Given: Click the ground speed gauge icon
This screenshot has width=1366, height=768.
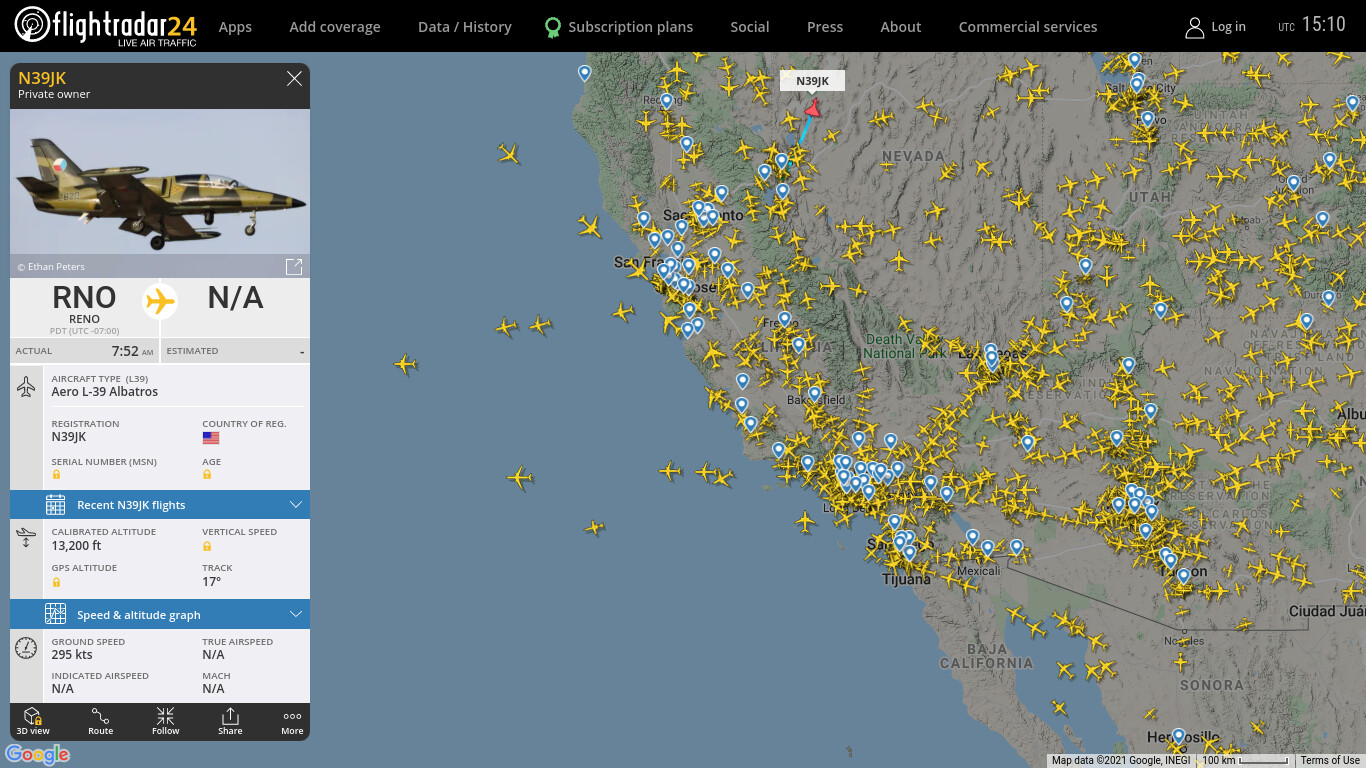Looking at the screenshot, I should [x=26, y=648].
